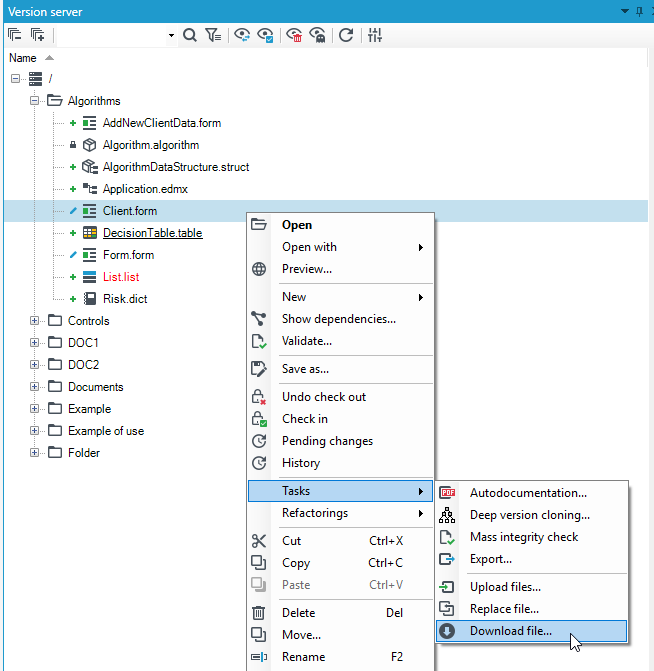Screen dimensions: 654x671
Task: Open the toolbar search combo box dropdown arrow
Action: [171, 35]
